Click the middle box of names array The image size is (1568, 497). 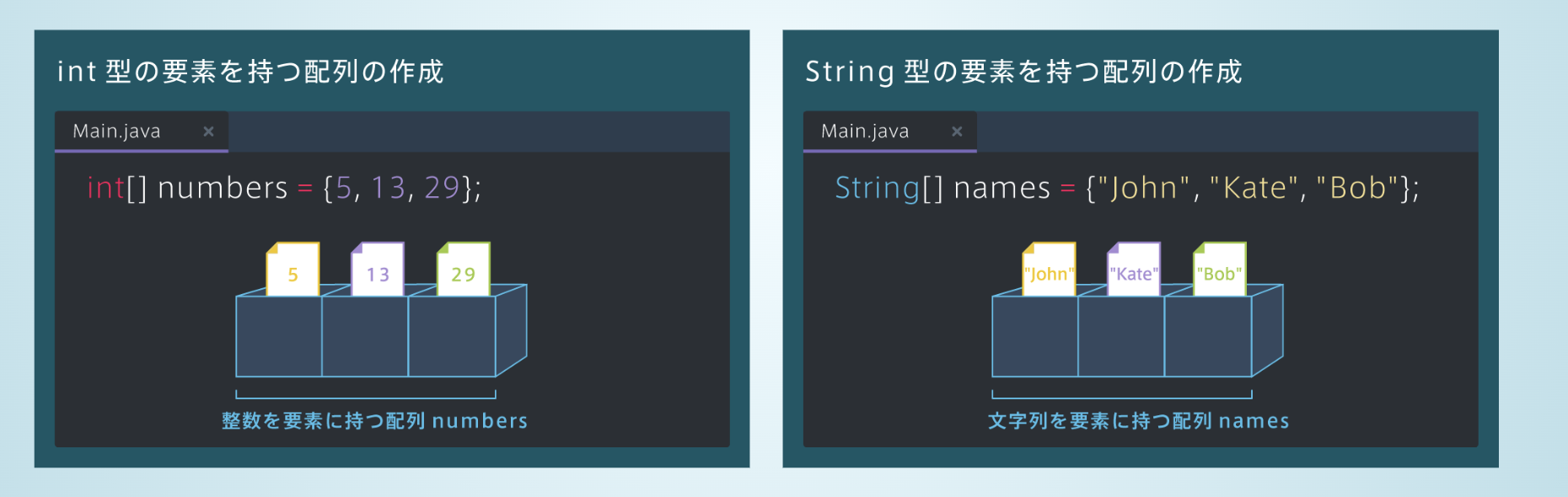pos(1121,336)
